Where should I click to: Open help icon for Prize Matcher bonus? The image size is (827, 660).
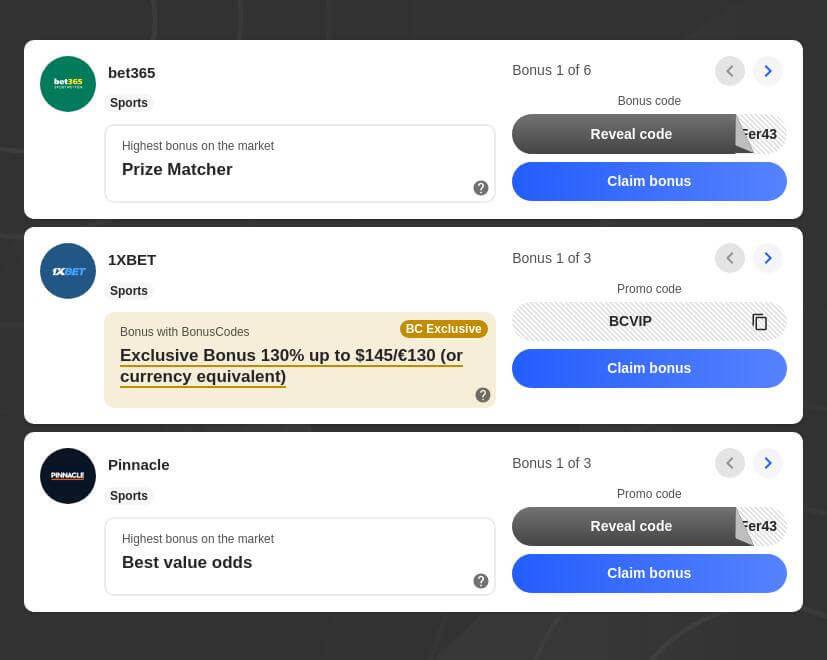pos(481,188)
